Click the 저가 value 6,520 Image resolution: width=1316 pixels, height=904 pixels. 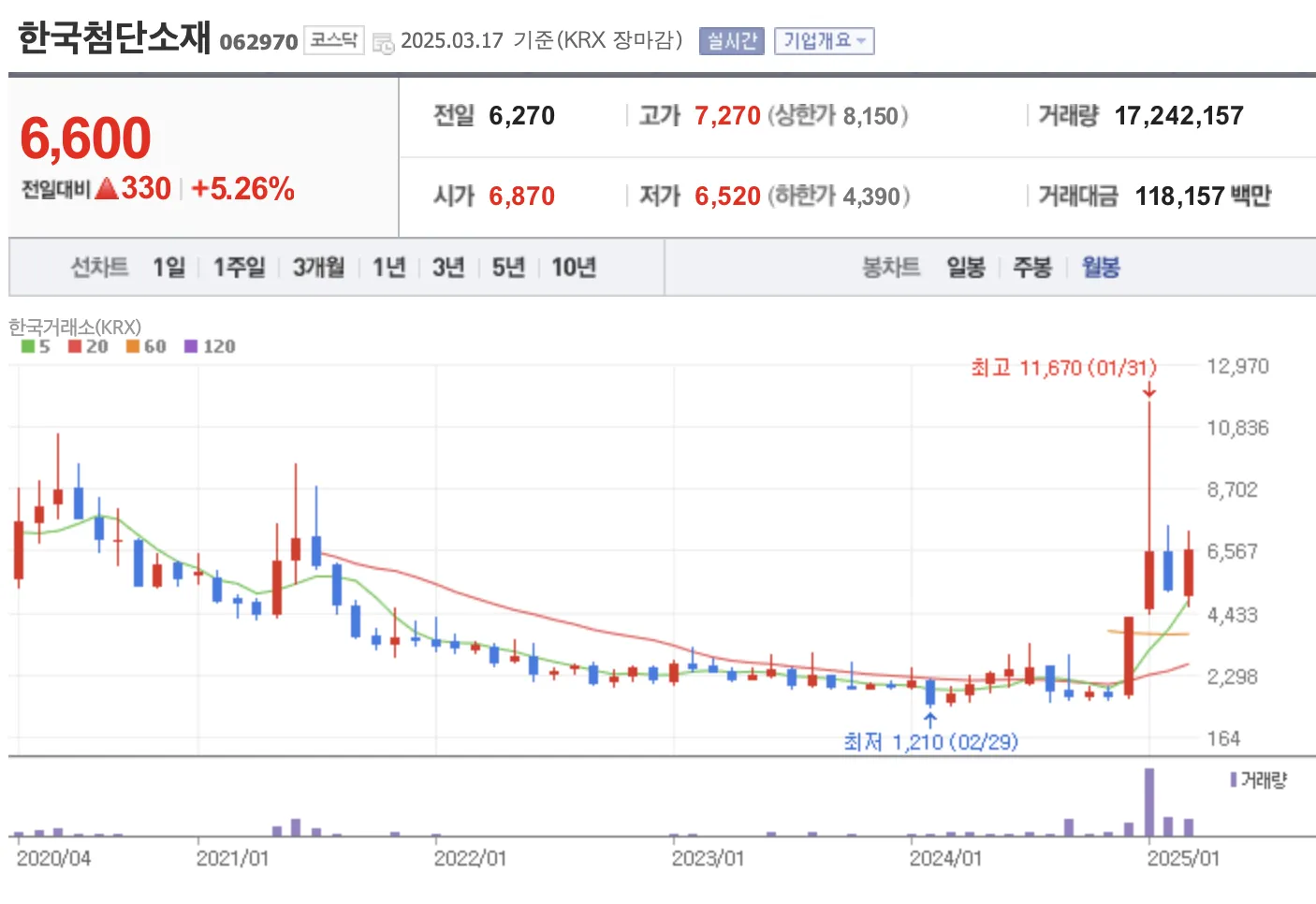[x=727, y=197]
